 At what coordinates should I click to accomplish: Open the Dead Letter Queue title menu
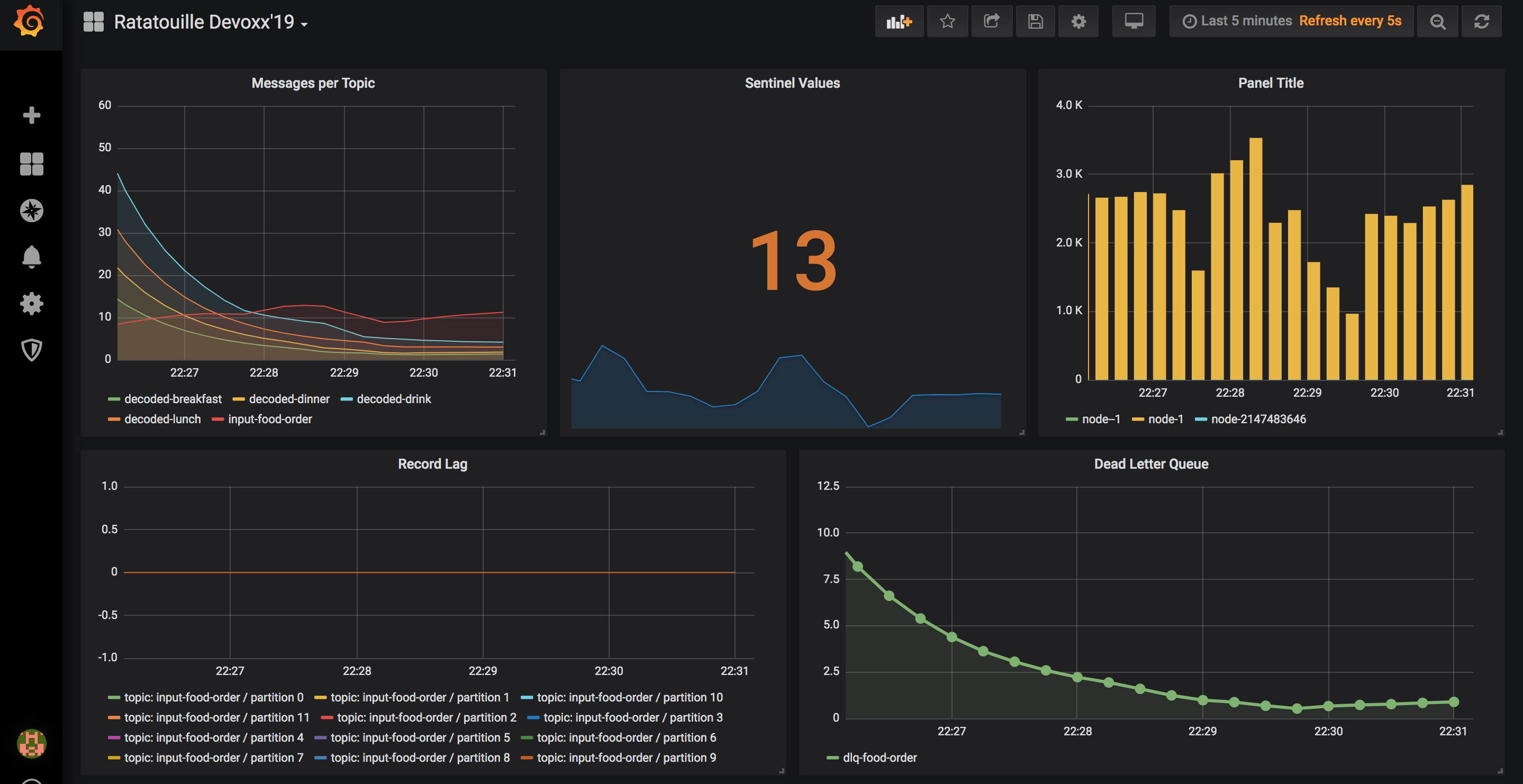click(x=1150, y=464)
